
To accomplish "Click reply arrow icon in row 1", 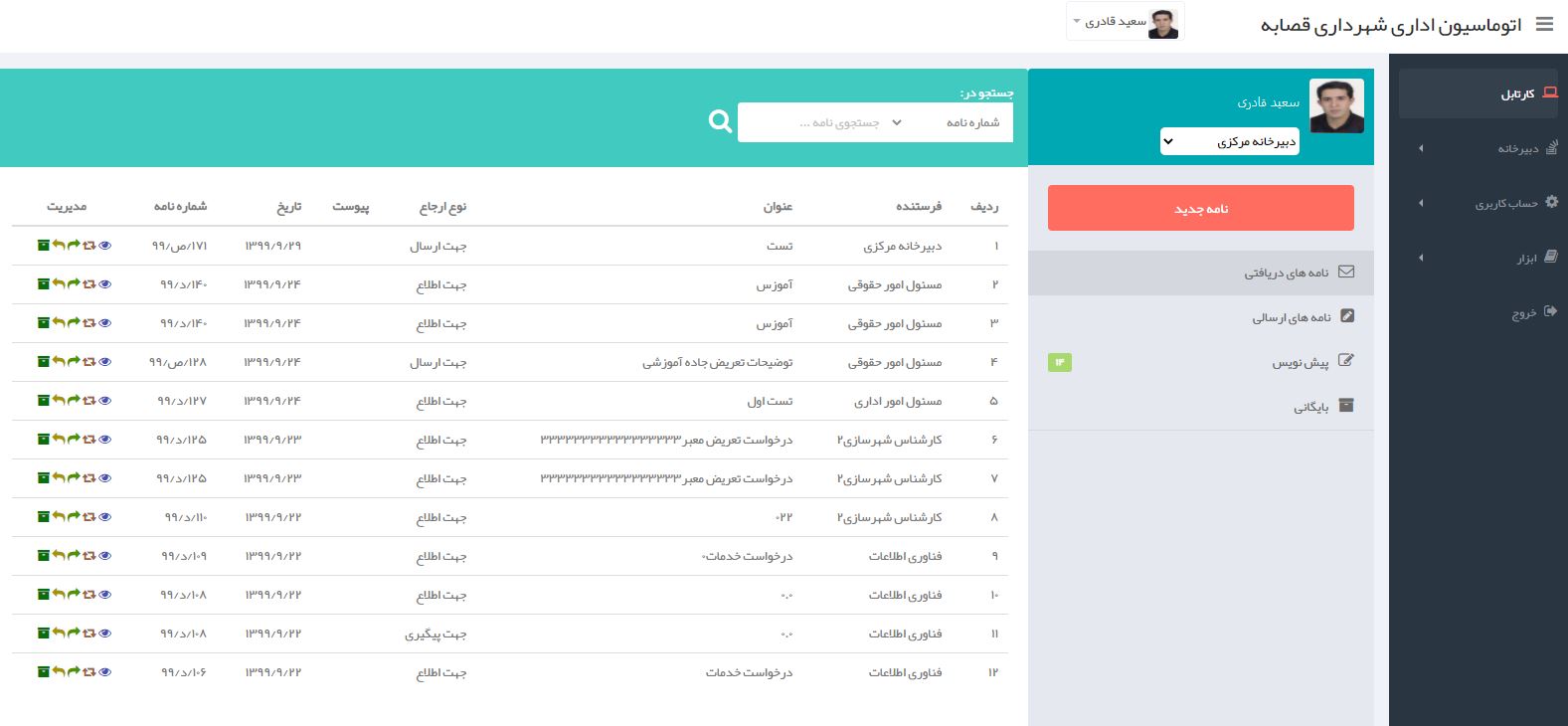I will [59, 245].
